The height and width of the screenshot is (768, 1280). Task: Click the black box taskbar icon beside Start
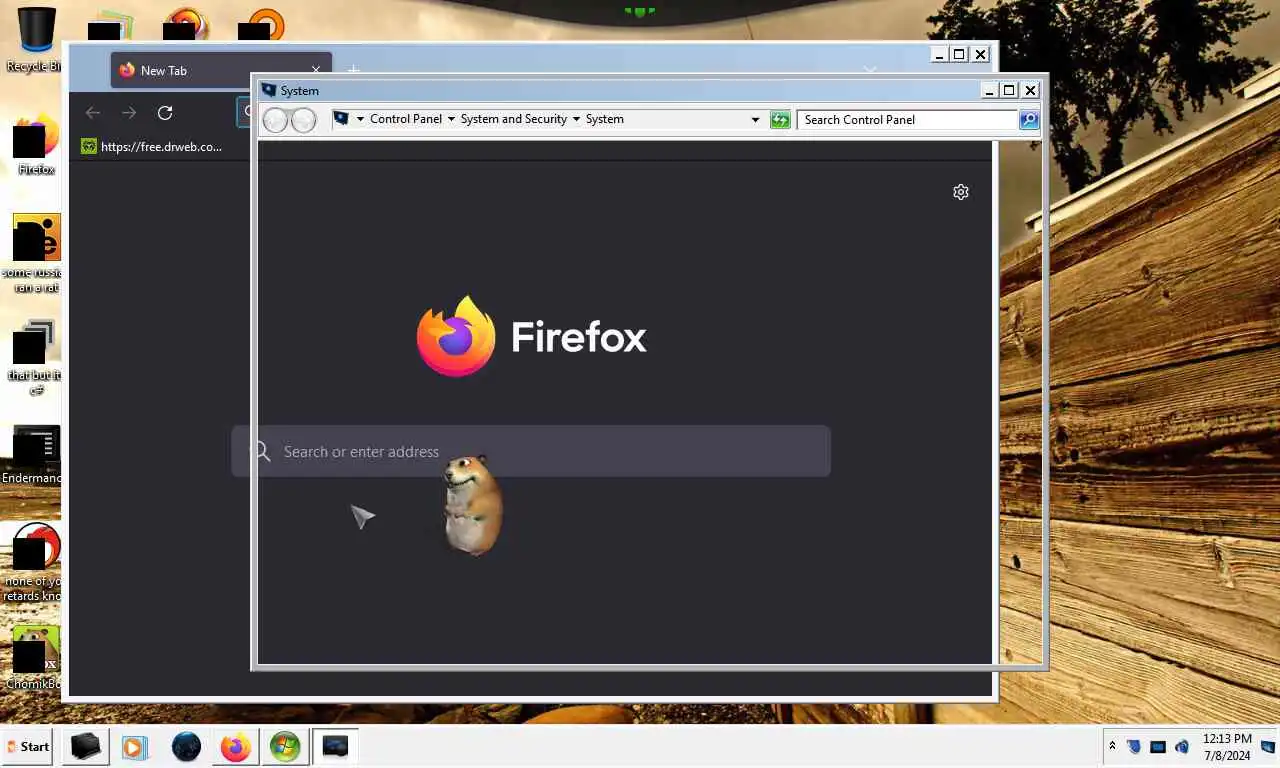click(x=86, y=747)
